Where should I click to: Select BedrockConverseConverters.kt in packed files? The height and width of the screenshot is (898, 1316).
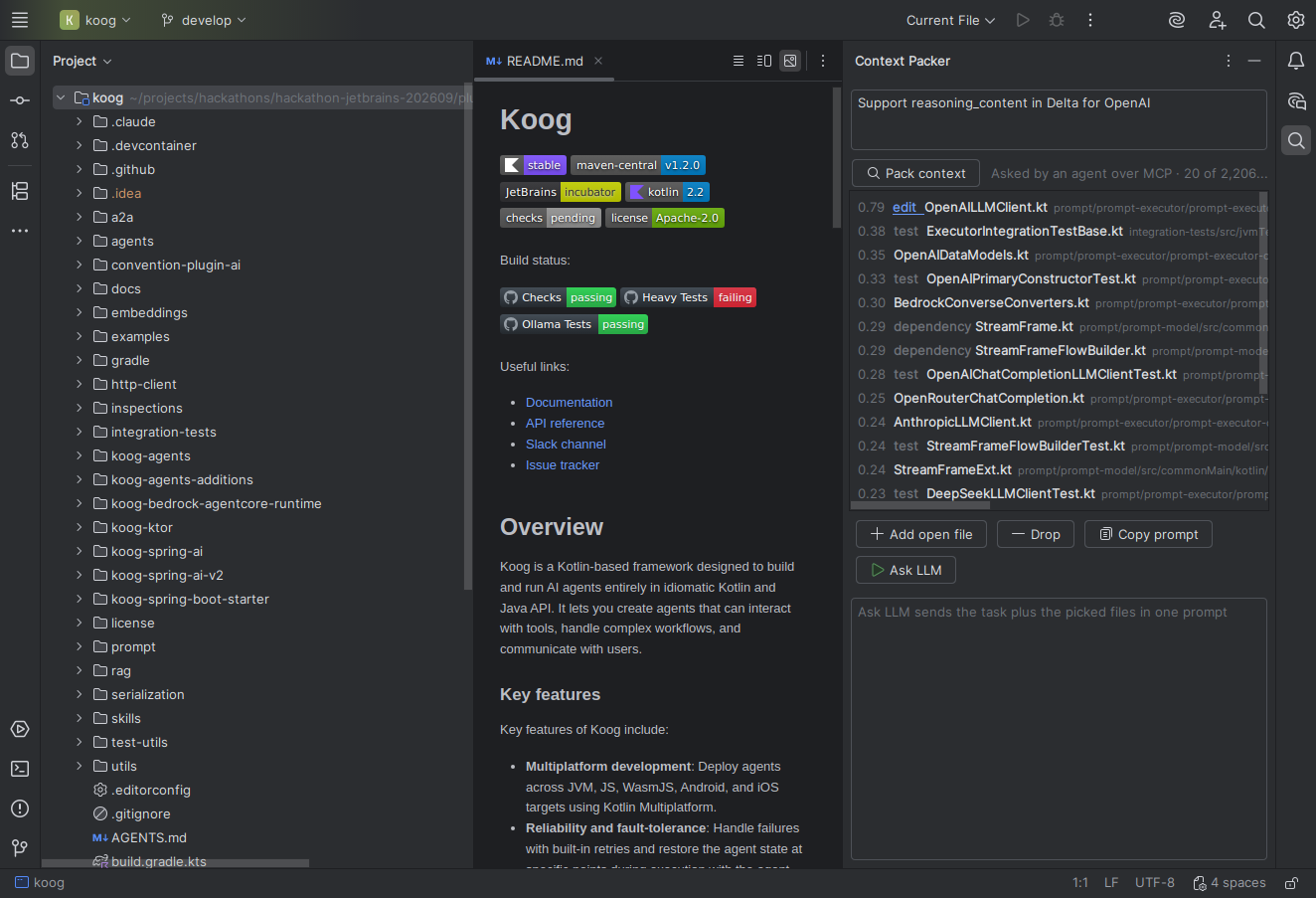(991, 302)
